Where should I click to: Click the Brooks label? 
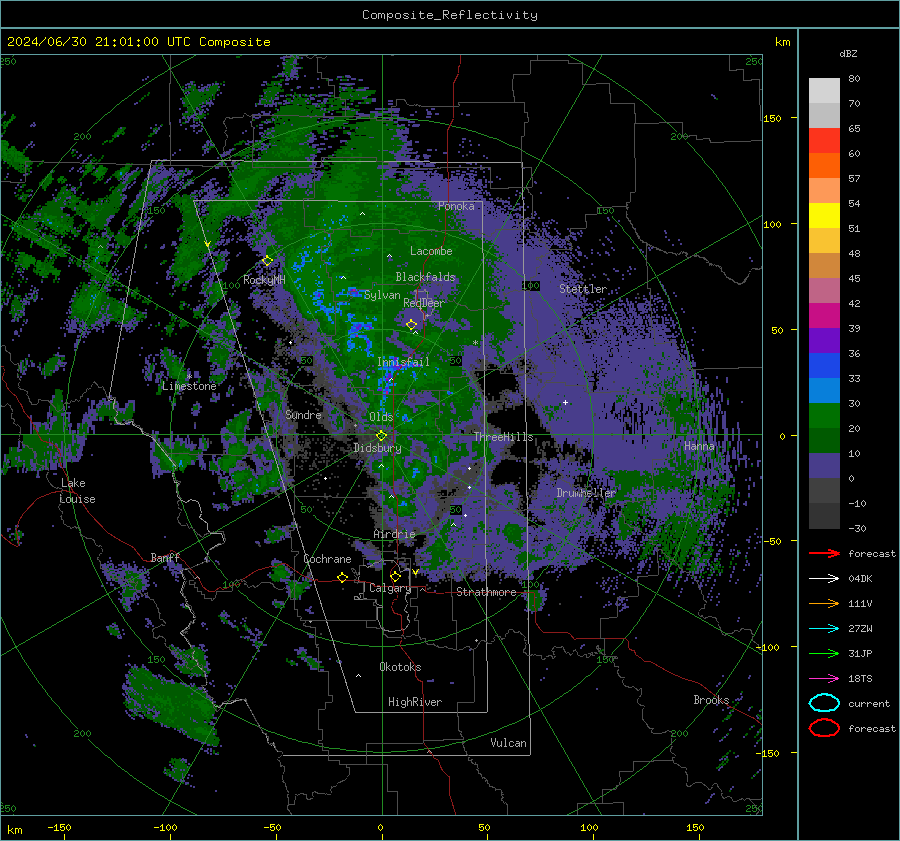(x=711, y=700)
